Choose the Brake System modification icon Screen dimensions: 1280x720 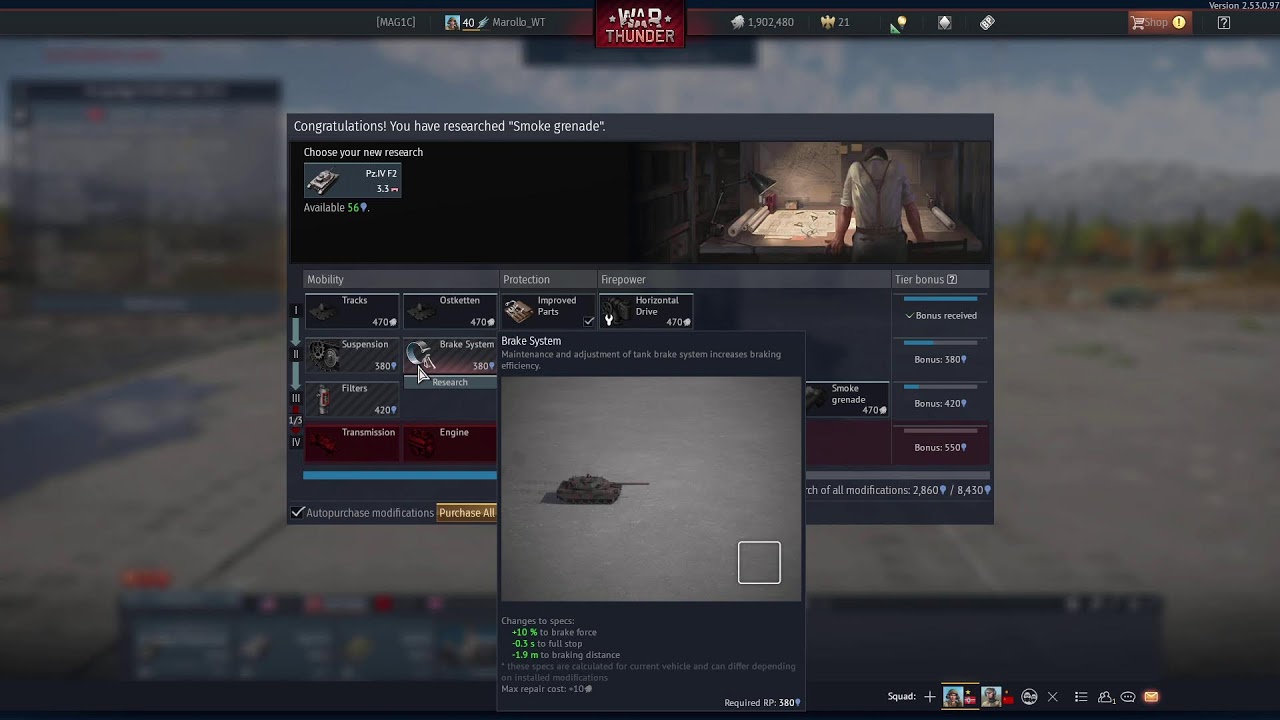coord(420,355)
